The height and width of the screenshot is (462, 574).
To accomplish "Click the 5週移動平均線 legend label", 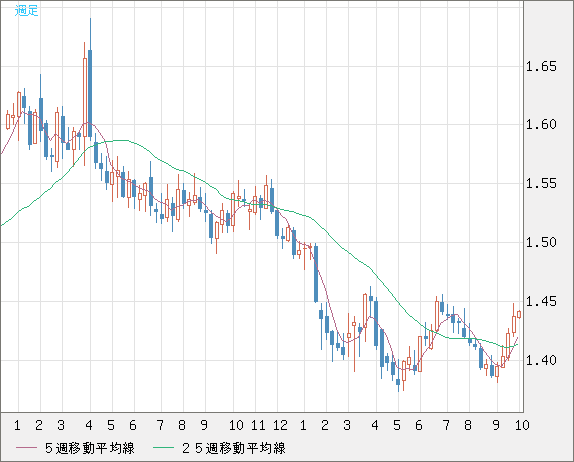I will pyautogui.click(x=90, y=448).
